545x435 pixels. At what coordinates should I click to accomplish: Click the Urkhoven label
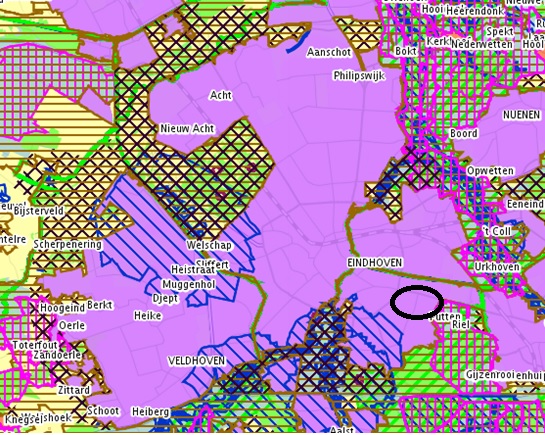pyautogui.click(x=497, y=266)
